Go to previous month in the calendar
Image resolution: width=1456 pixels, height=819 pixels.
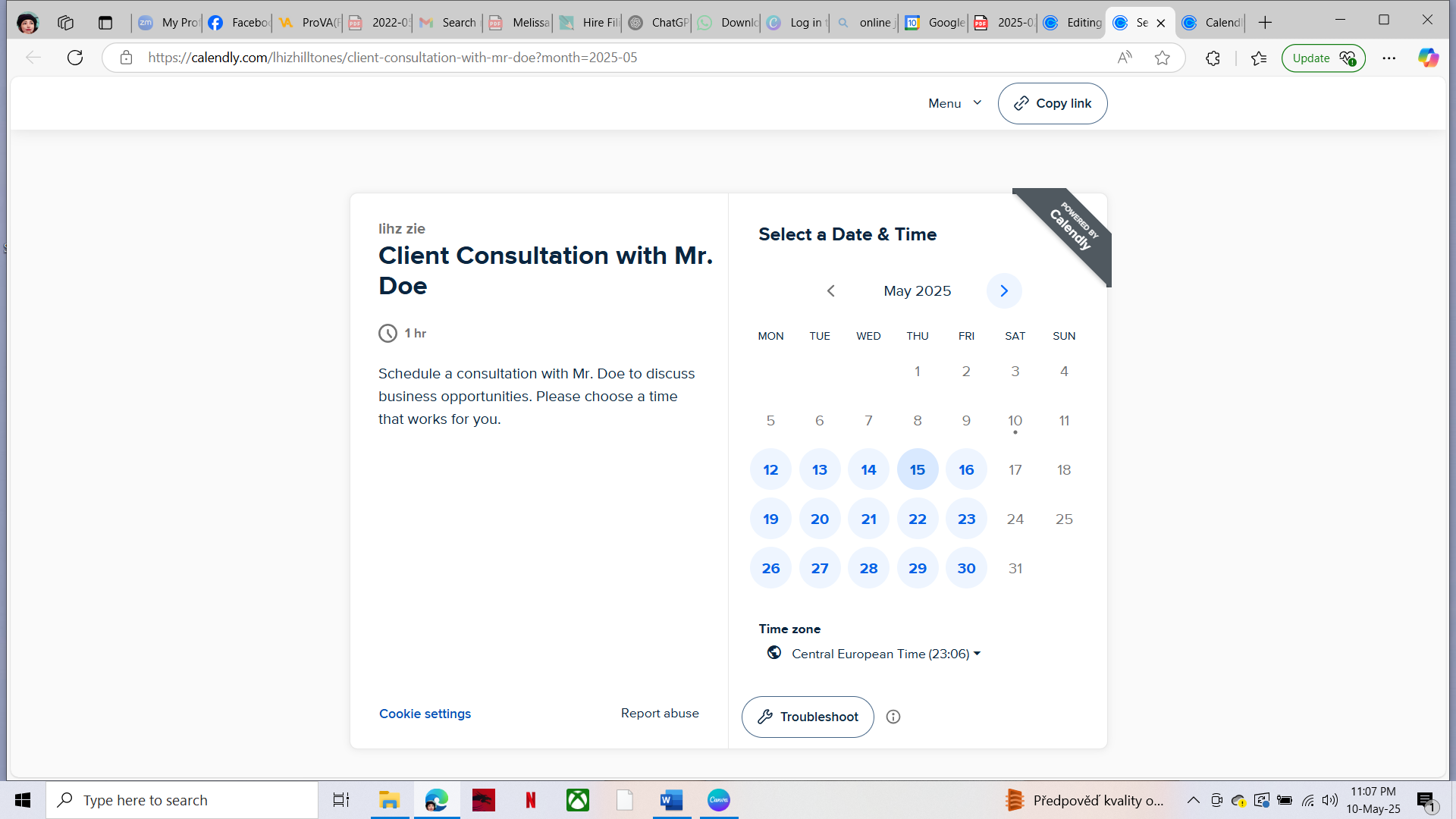point(831,291)
